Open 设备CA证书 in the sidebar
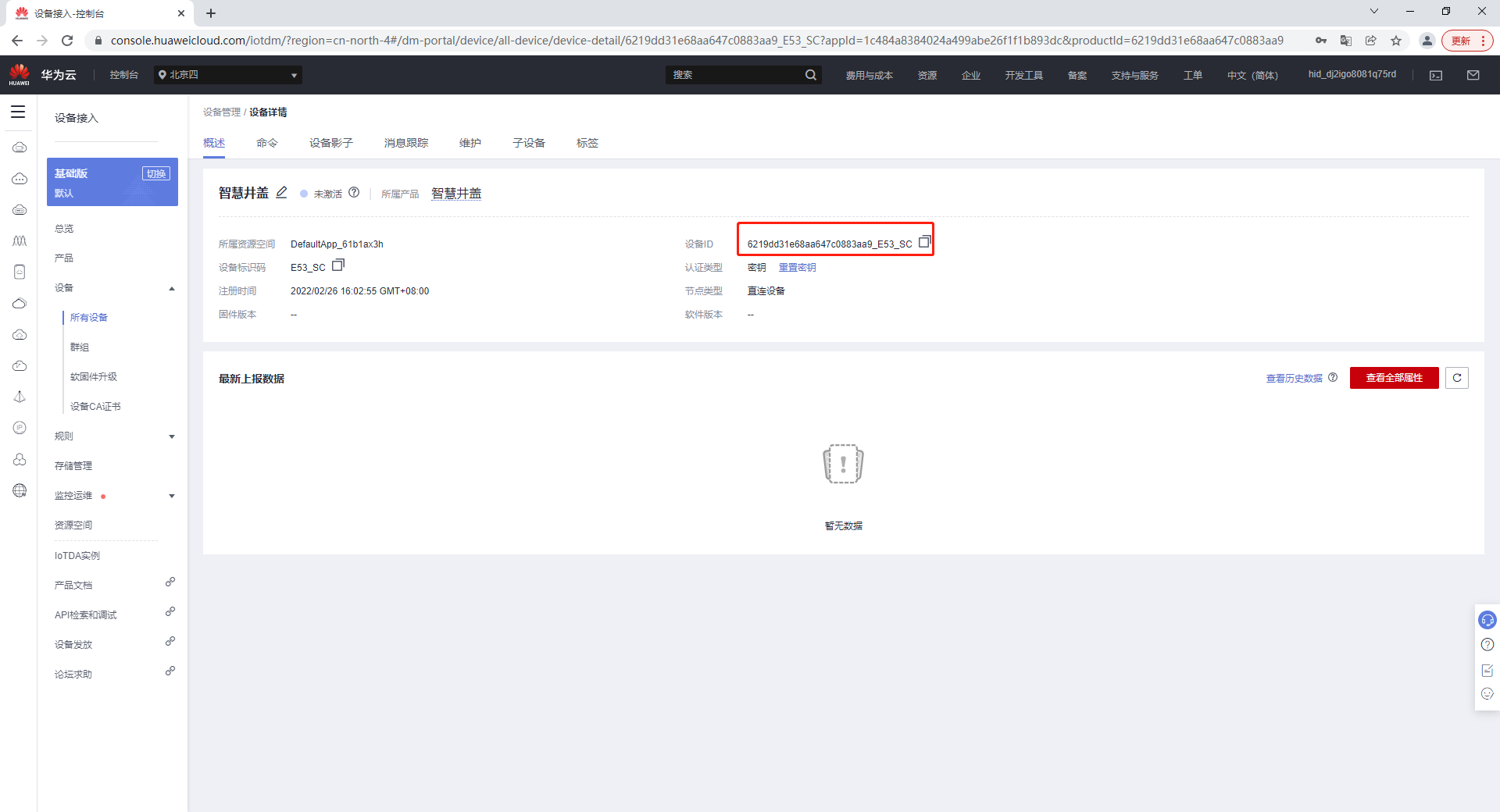 pyautogui.click(x=95, y=407)
